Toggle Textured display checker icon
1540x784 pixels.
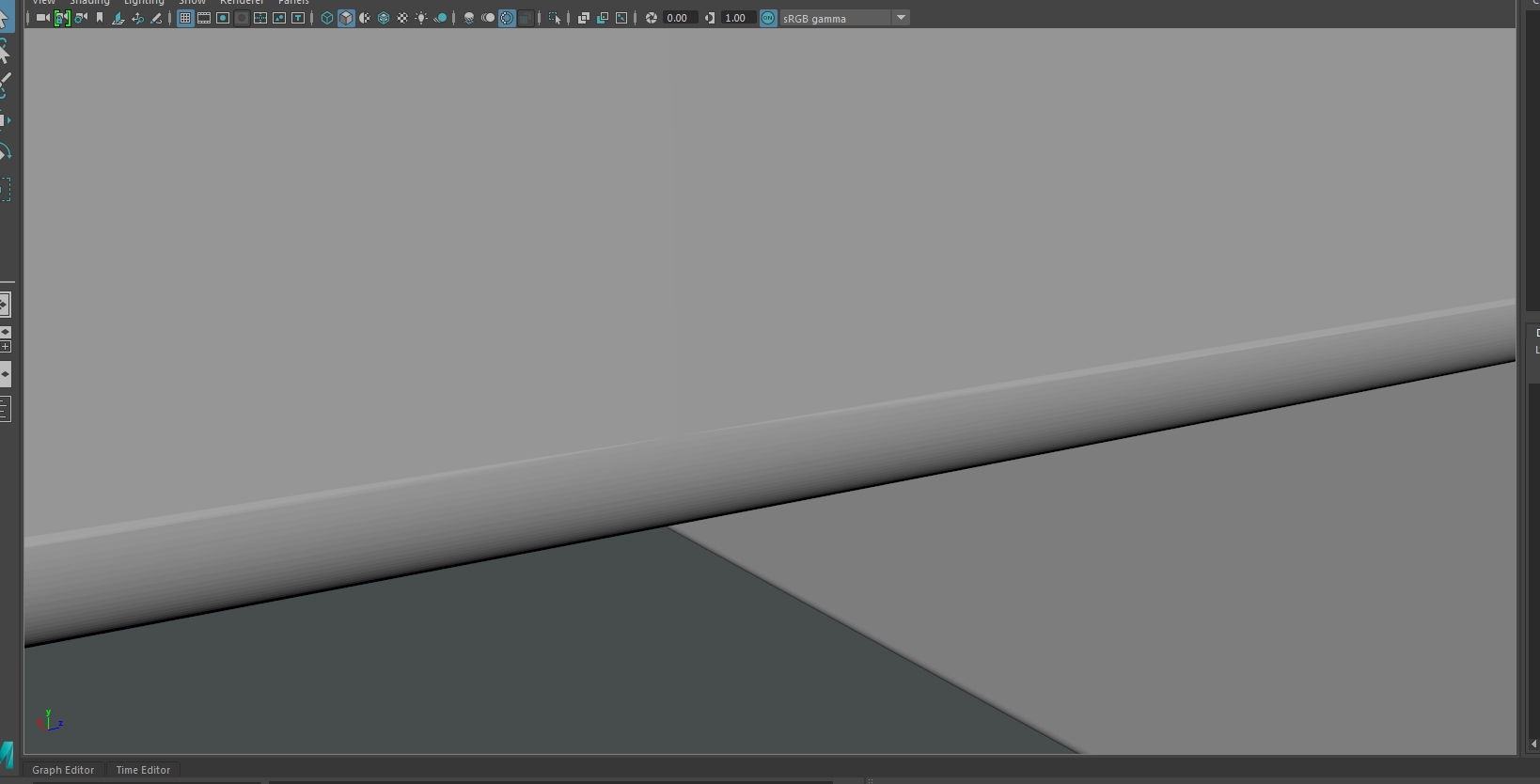[402, 18]
